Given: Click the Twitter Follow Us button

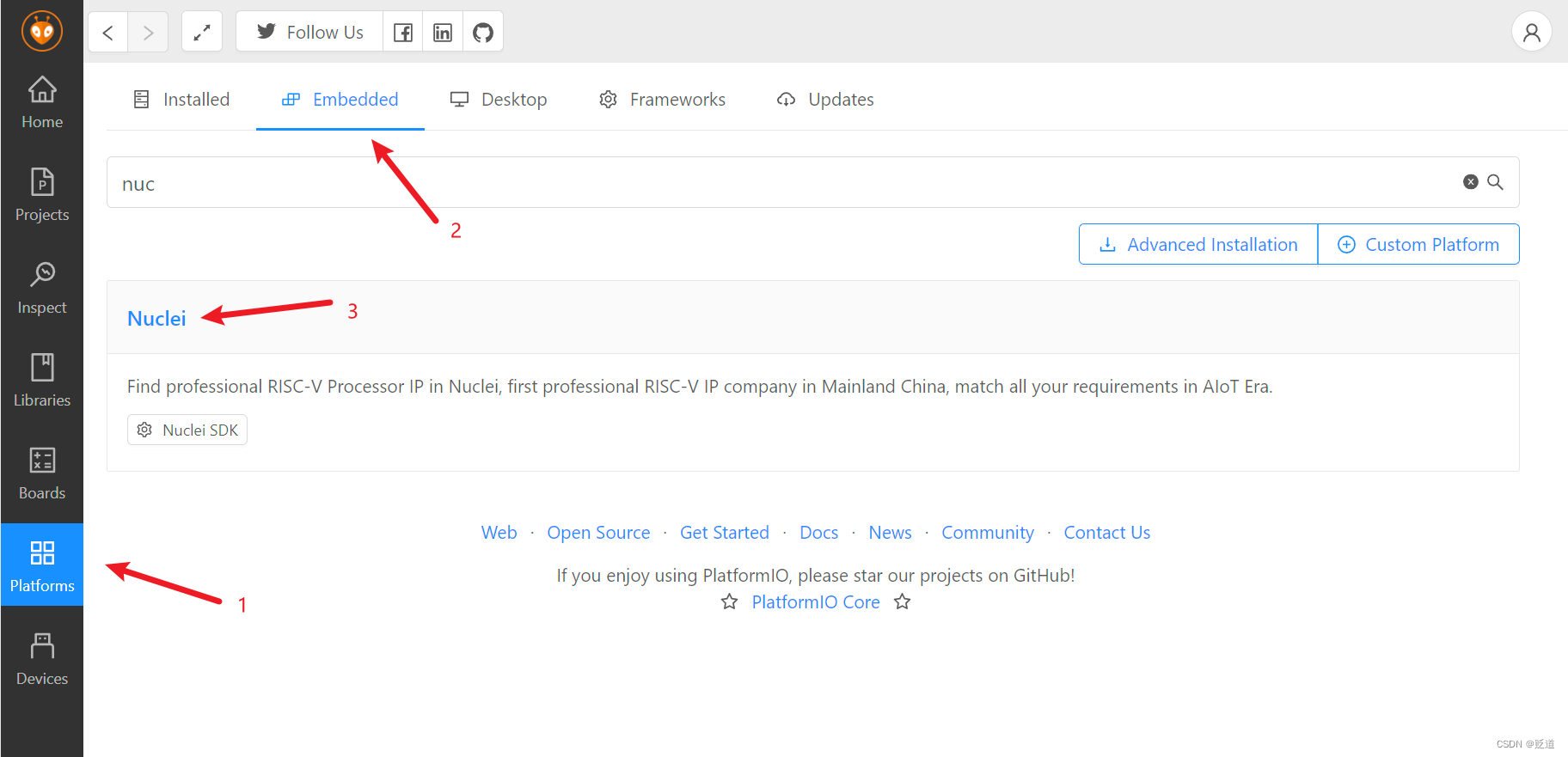Looking at the screenshot, I should tap(309, 32).
